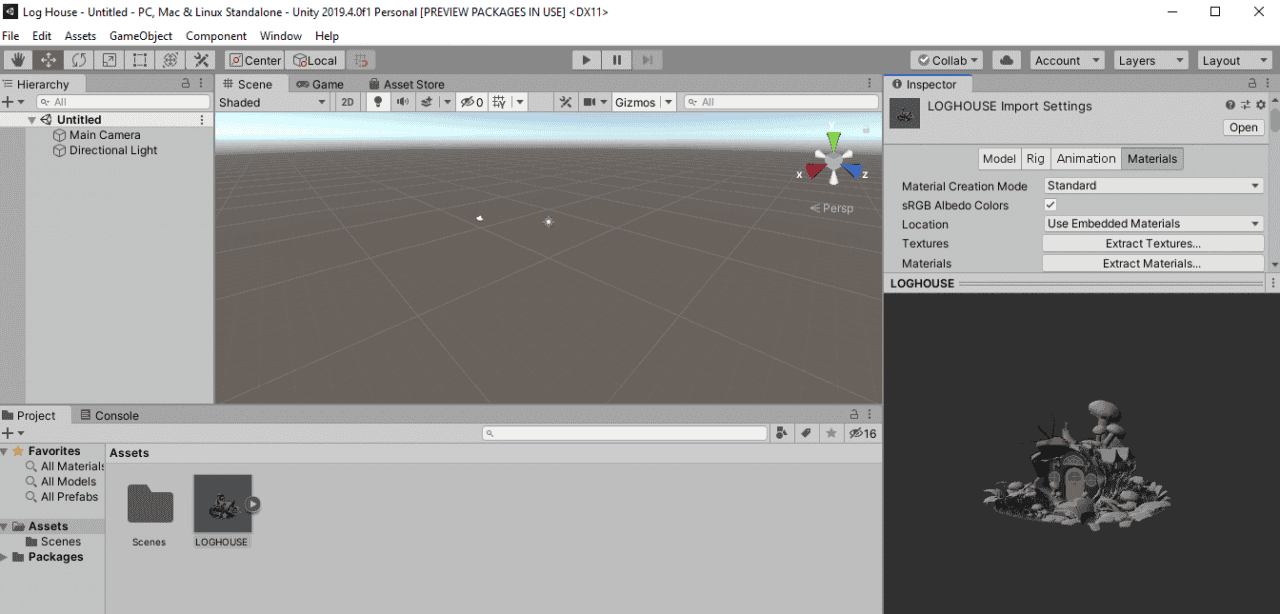
Task: Toggle 2D view in the Scene toolbar
Action: 347,102
